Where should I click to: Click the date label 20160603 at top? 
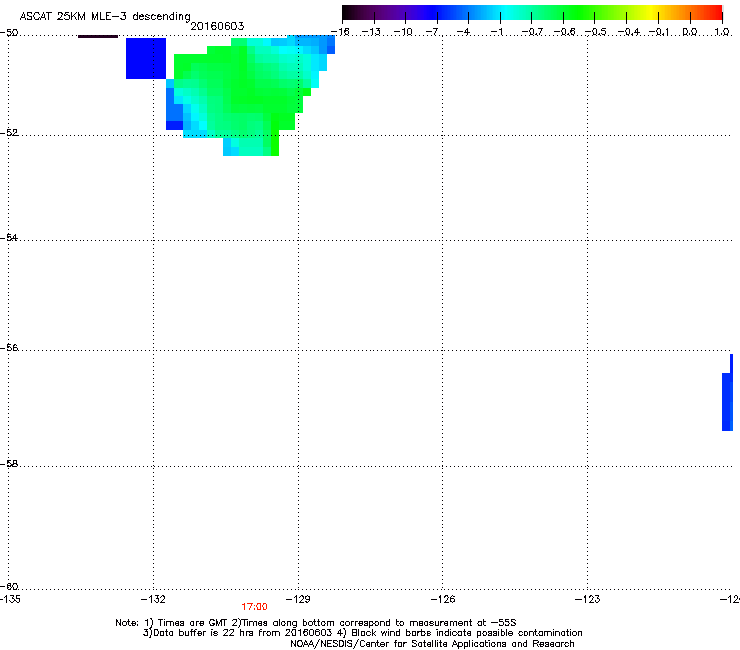pyautogui.click(x=217, y=26)
